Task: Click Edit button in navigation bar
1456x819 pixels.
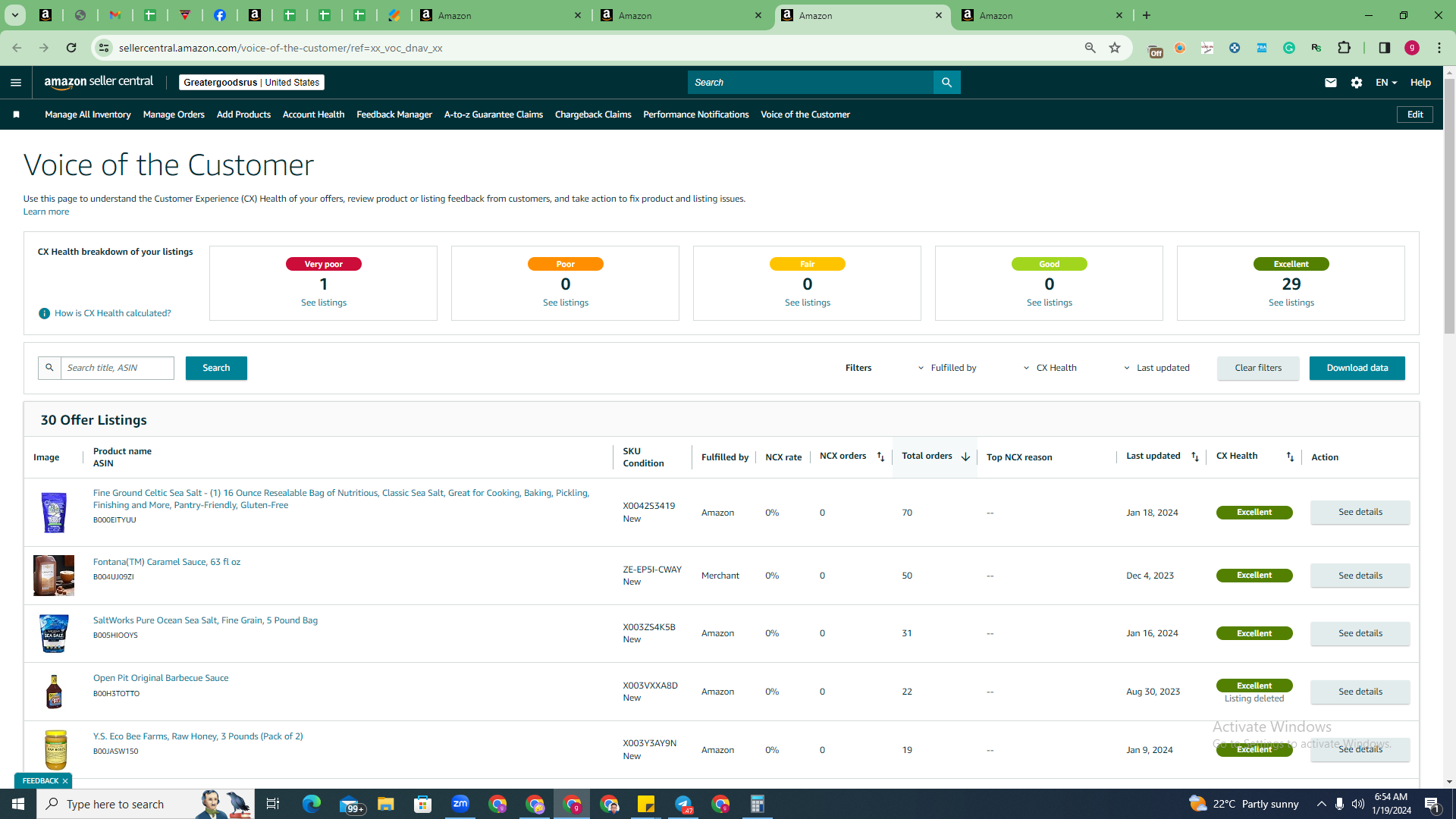Action: [1415, 115]
